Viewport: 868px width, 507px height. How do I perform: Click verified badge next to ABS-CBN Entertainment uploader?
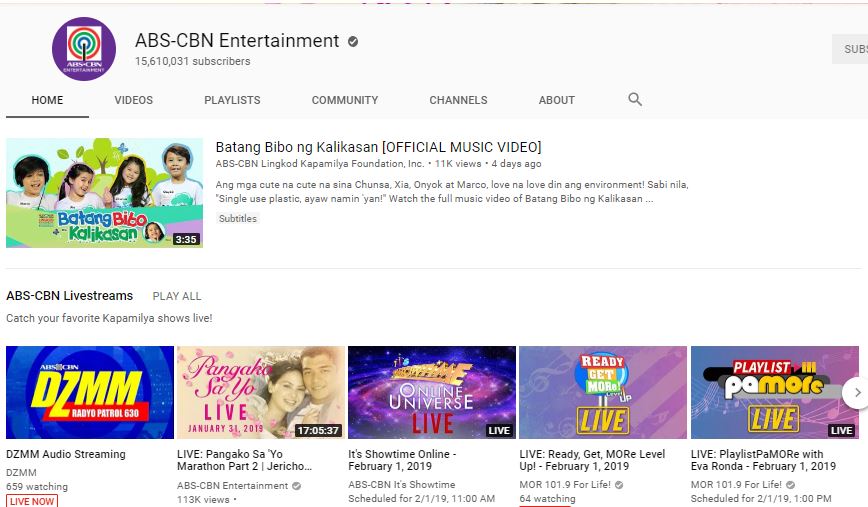(x=297, y=486)
